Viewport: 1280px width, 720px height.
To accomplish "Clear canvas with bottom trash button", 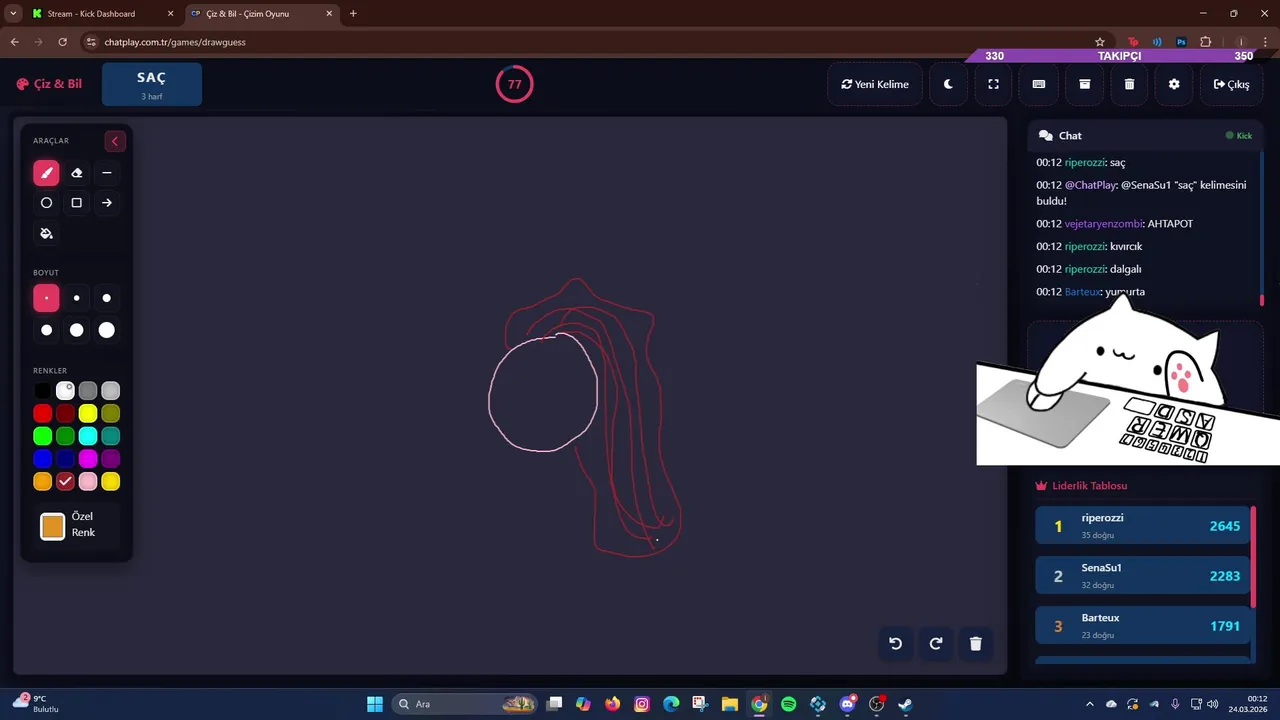I will (976, 644).
